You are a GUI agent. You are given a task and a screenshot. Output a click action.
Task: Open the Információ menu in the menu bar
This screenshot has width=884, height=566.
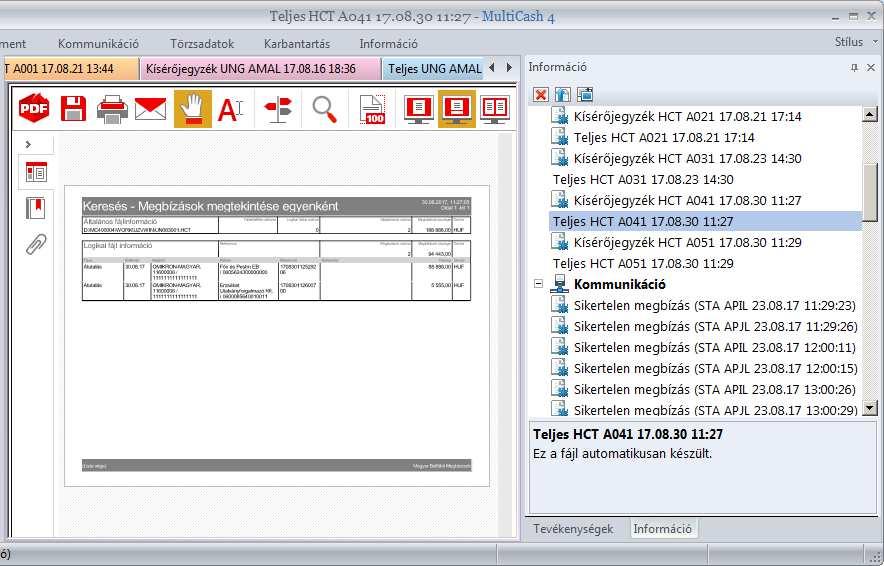388,43
